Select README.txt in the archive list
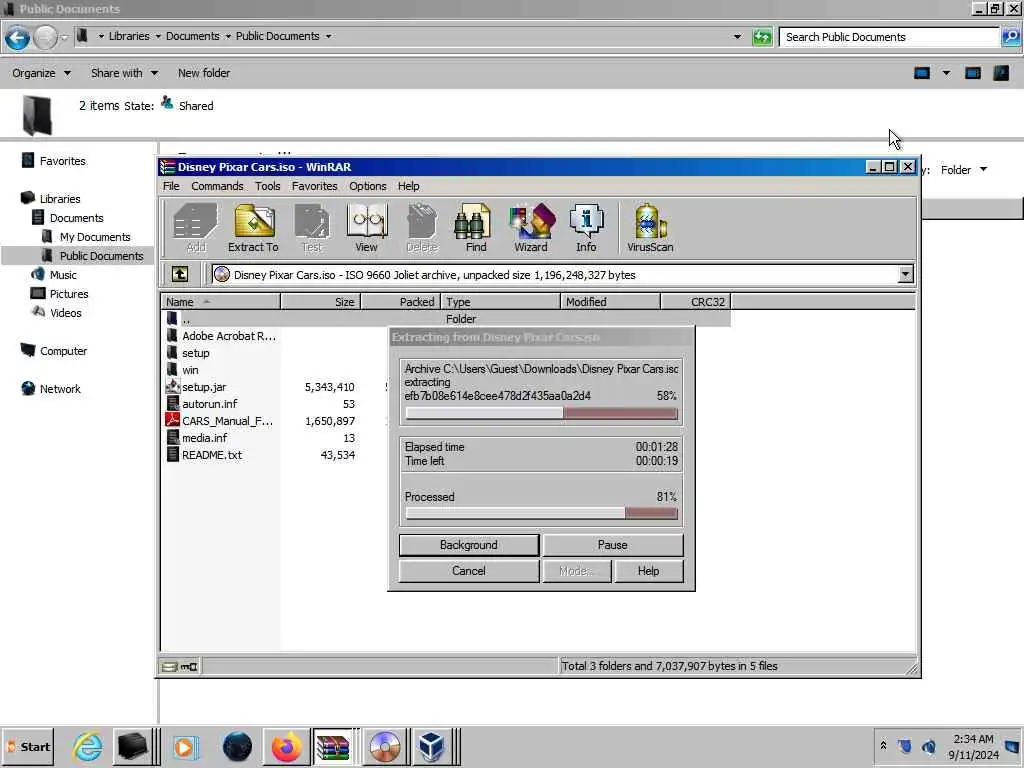 pos(212,455)
